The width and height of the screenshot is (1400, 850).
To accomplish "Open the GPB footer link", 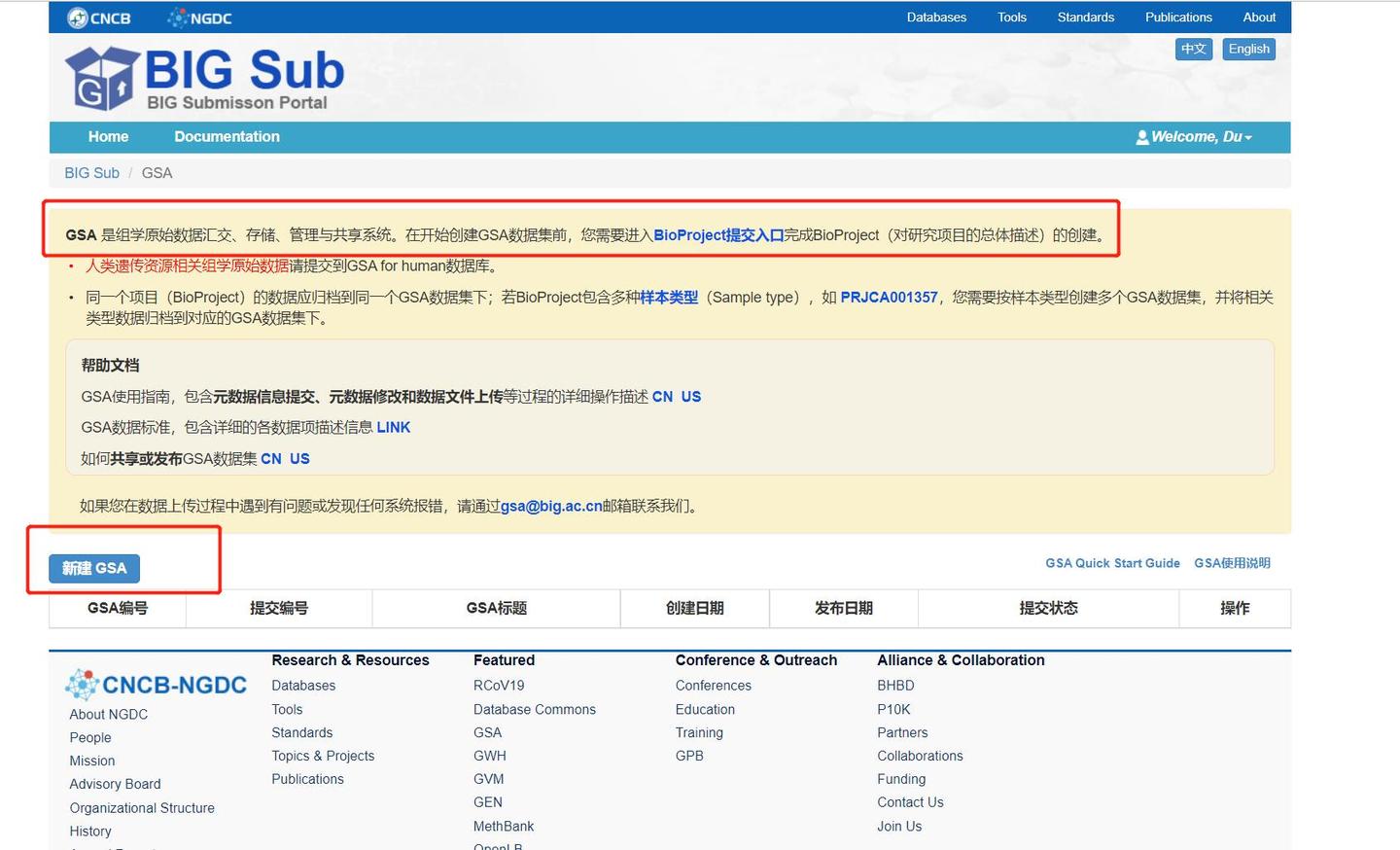I will tap(689, 756).
